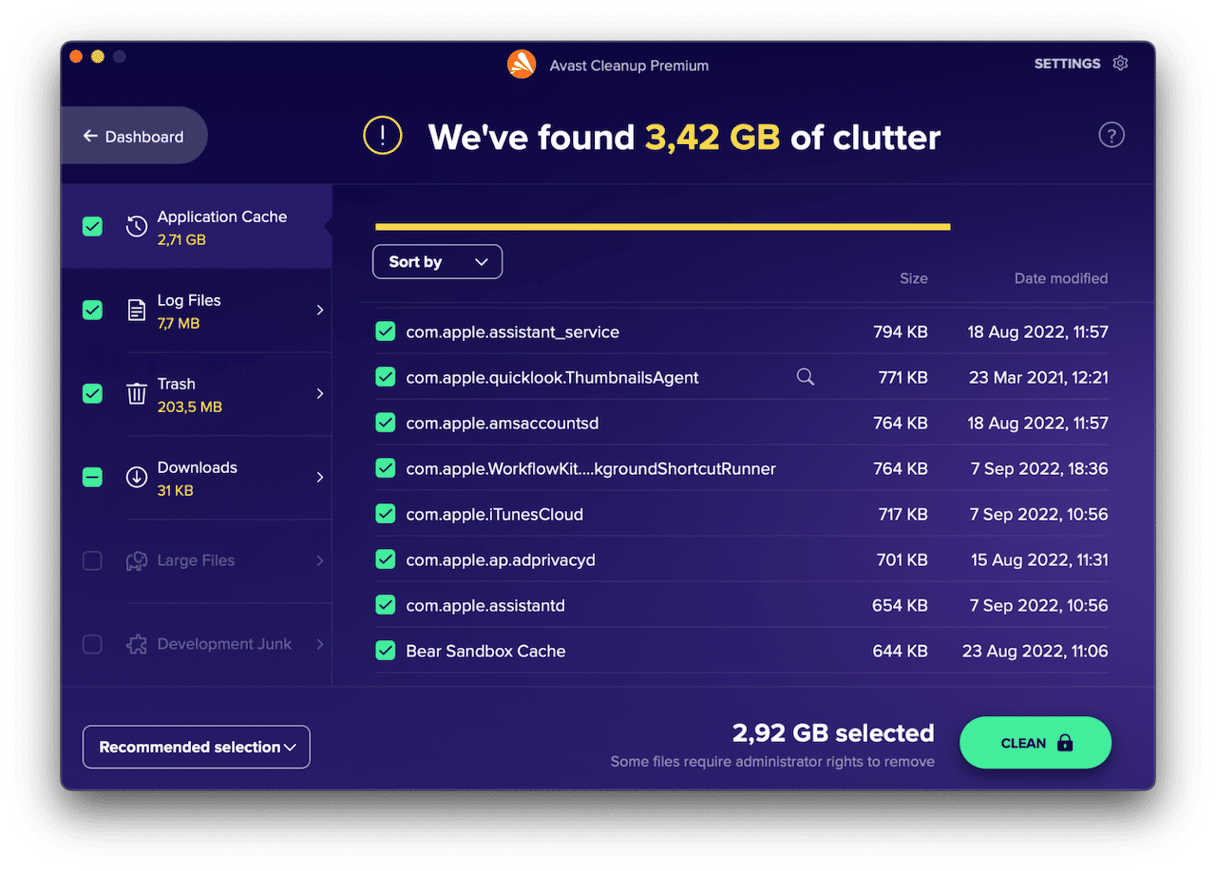
Task: Click the 794 KB size value
Action: (900, 332)
